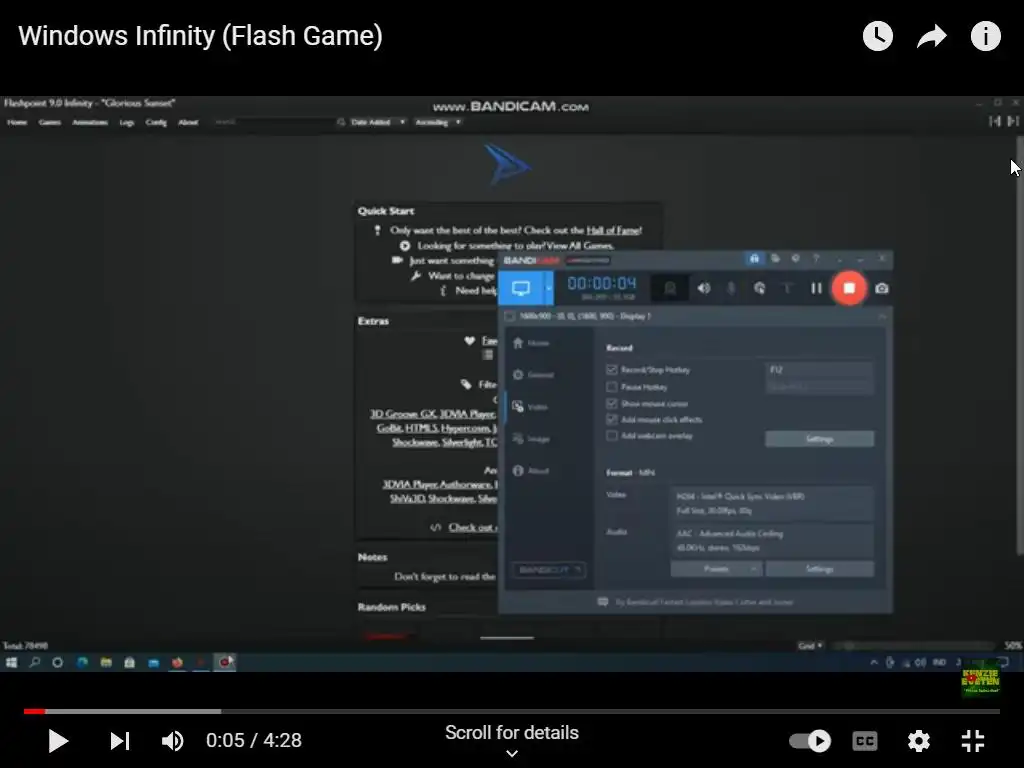1024x768 pixels.
Task: Open Bandicam Image sidebar tab
Action: (x=532, y=439)
